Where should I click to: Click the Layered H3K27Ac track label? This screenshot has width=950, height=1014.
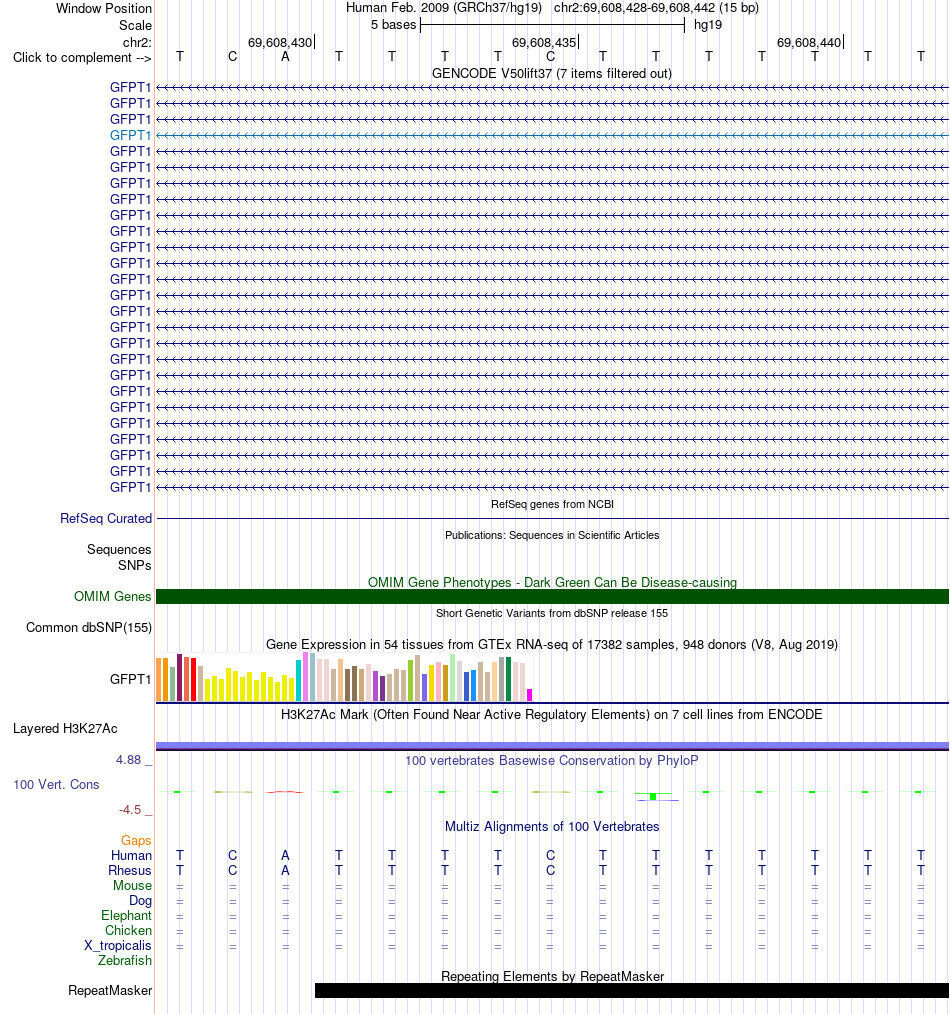click(x=65, y=728)
